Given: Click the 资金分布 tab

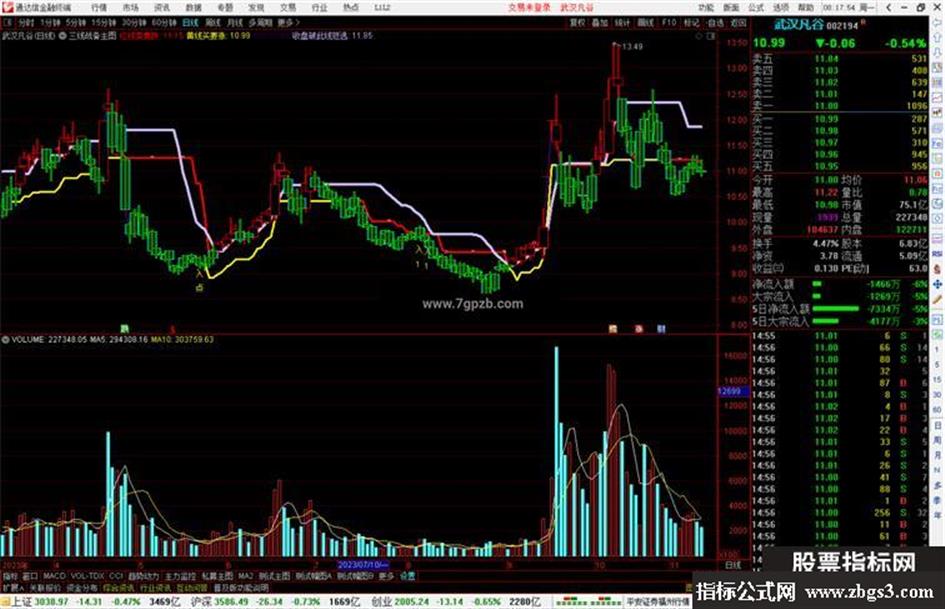Looking at the screenshot, I should coord(82,587).
